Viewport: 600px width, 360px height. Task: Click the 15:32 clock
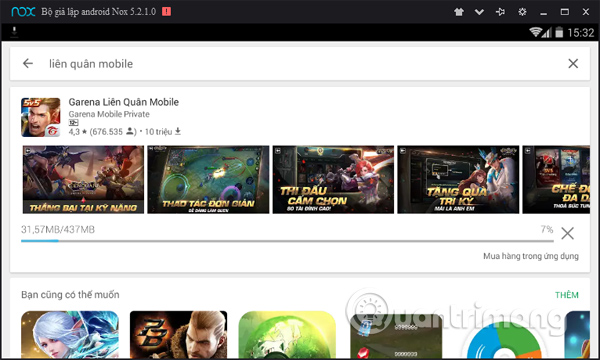click(580, 33)
